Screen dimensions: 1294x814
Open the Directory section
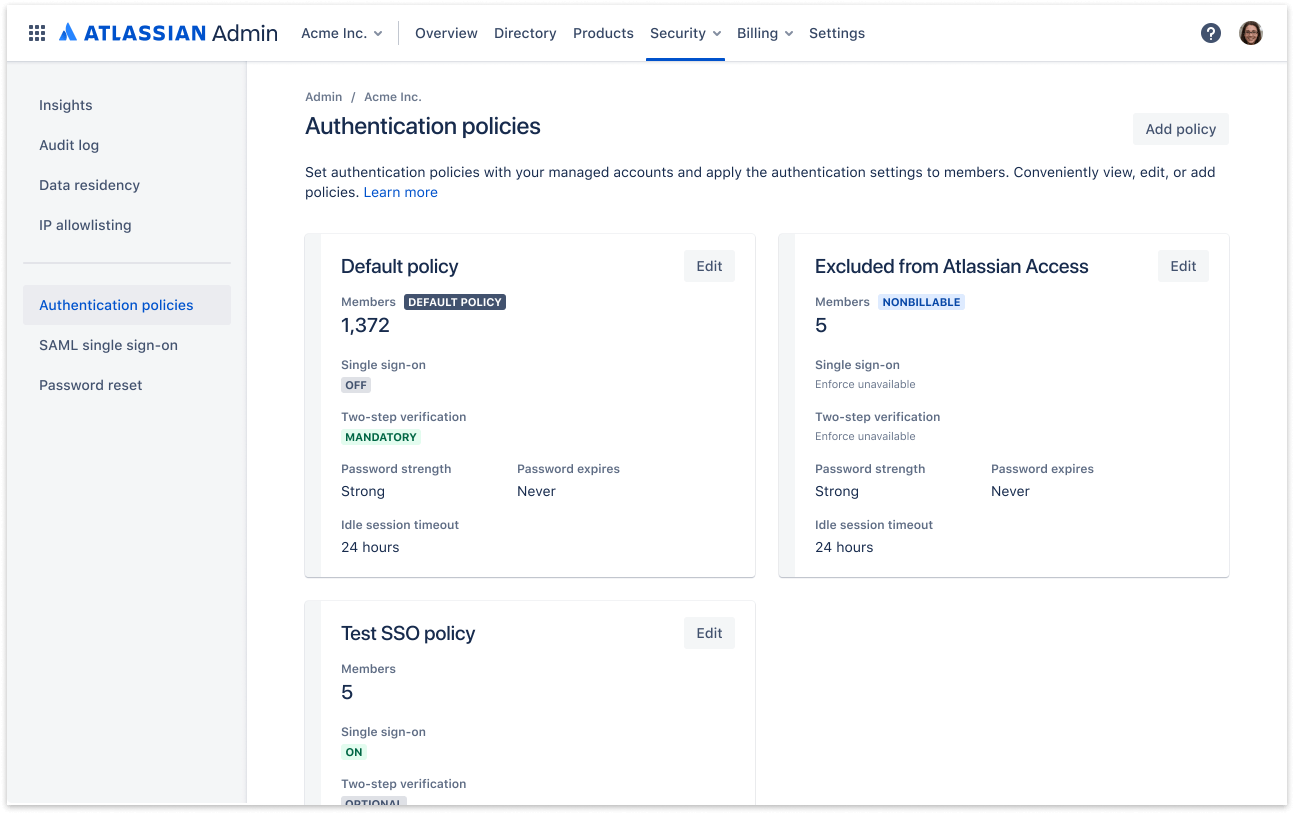[525, 33]
